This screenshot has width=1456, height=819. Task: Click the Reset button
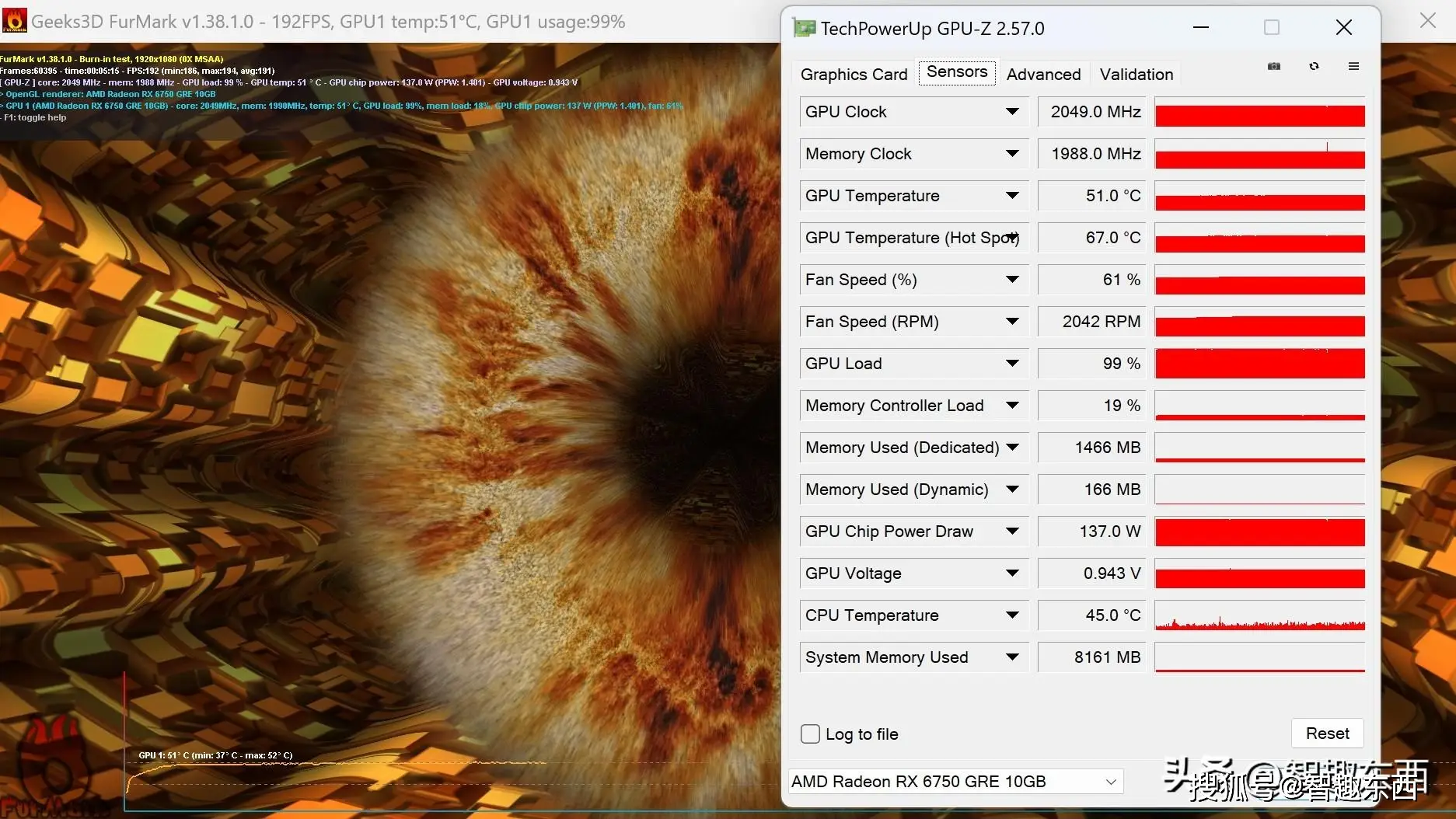click(x=1327, y=734)
